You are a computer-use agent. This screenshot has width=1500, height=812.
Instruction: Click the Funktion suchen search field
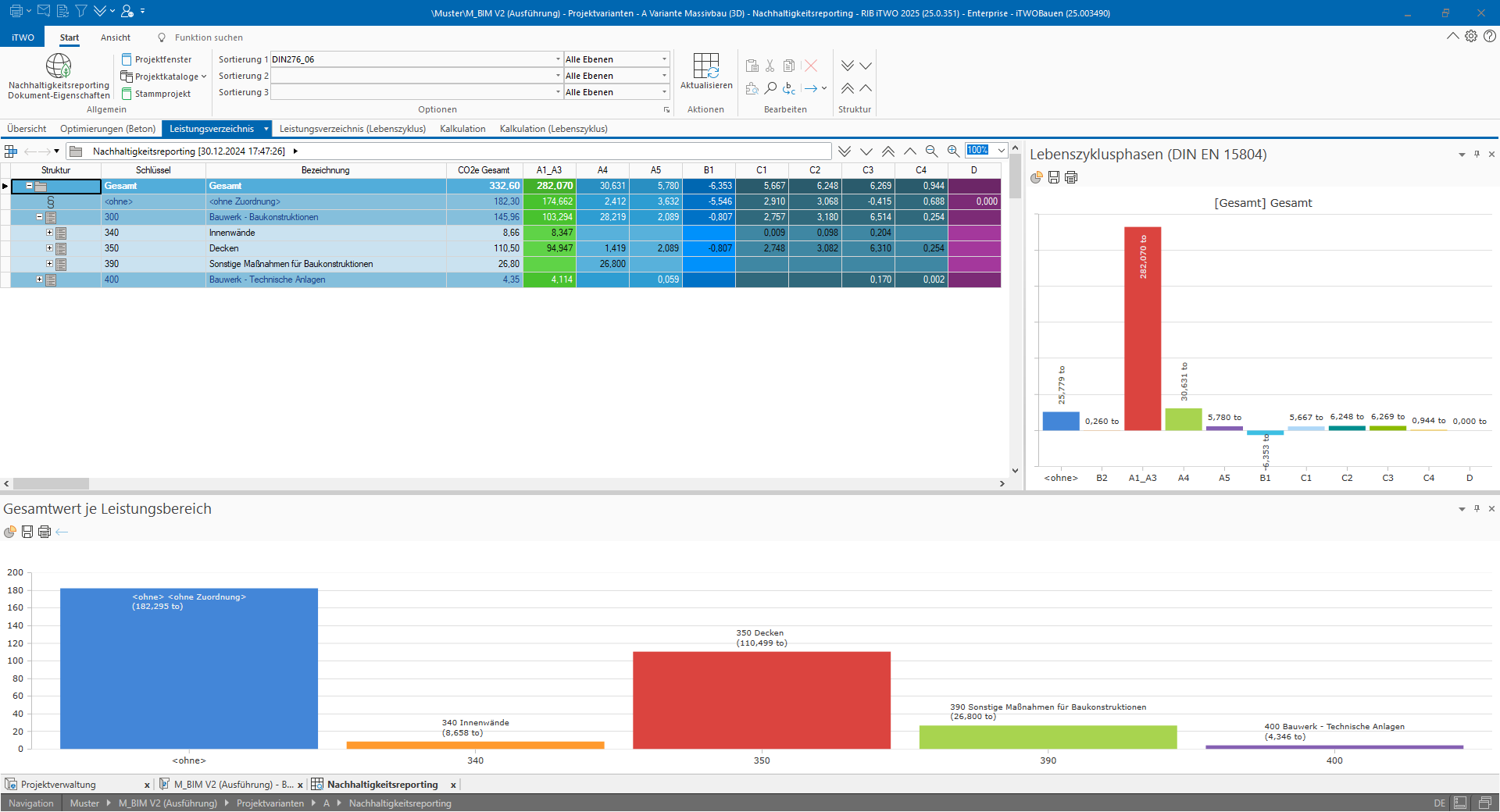[x=209, y=37]
